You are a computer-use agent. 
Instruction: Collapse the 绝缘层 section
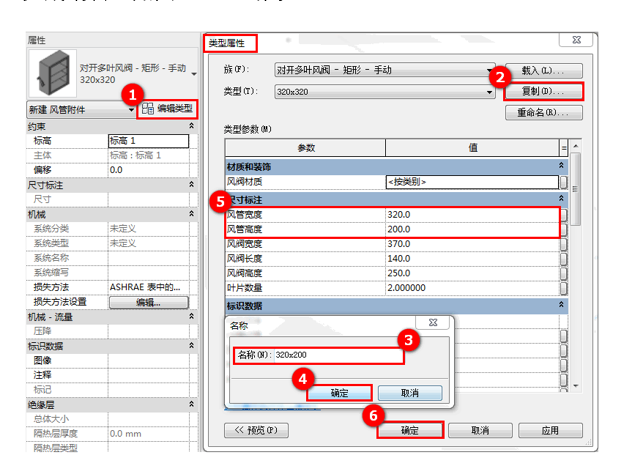pyautogui.click(x=191, y=404)
